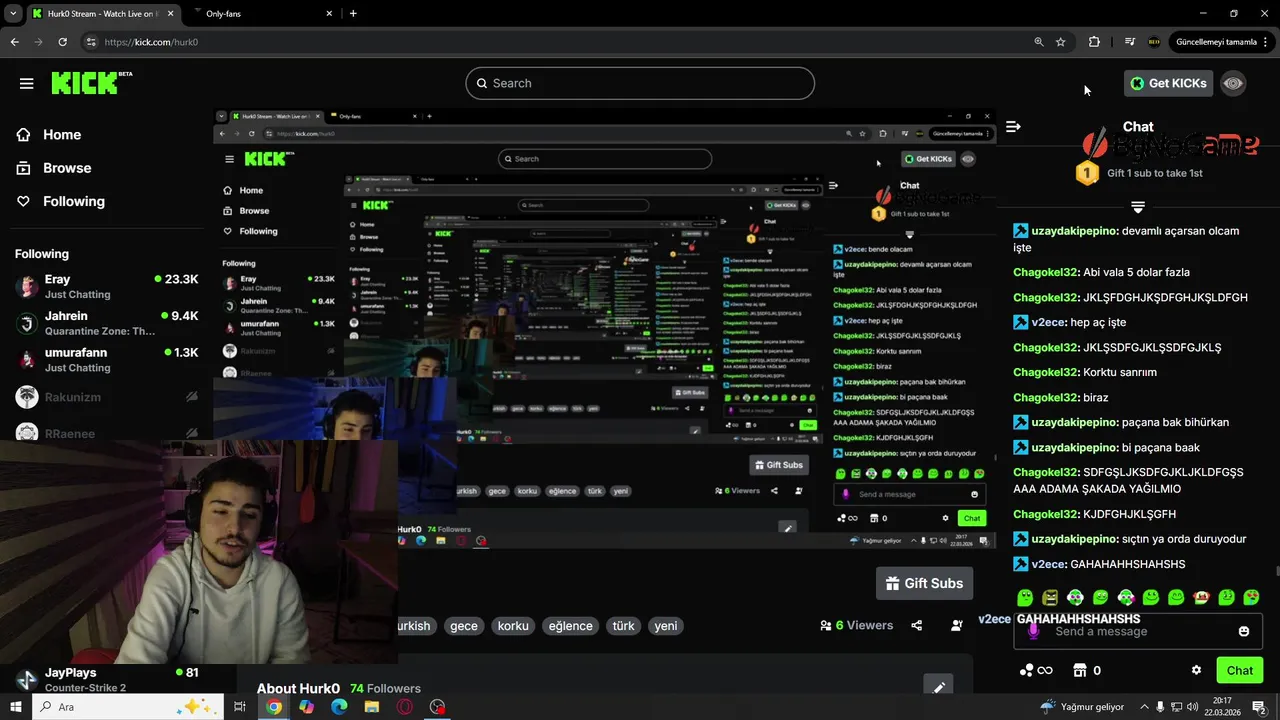Open Jahrein's channel in the Following list
1280x720 pixels.
[x=106, y=323]
